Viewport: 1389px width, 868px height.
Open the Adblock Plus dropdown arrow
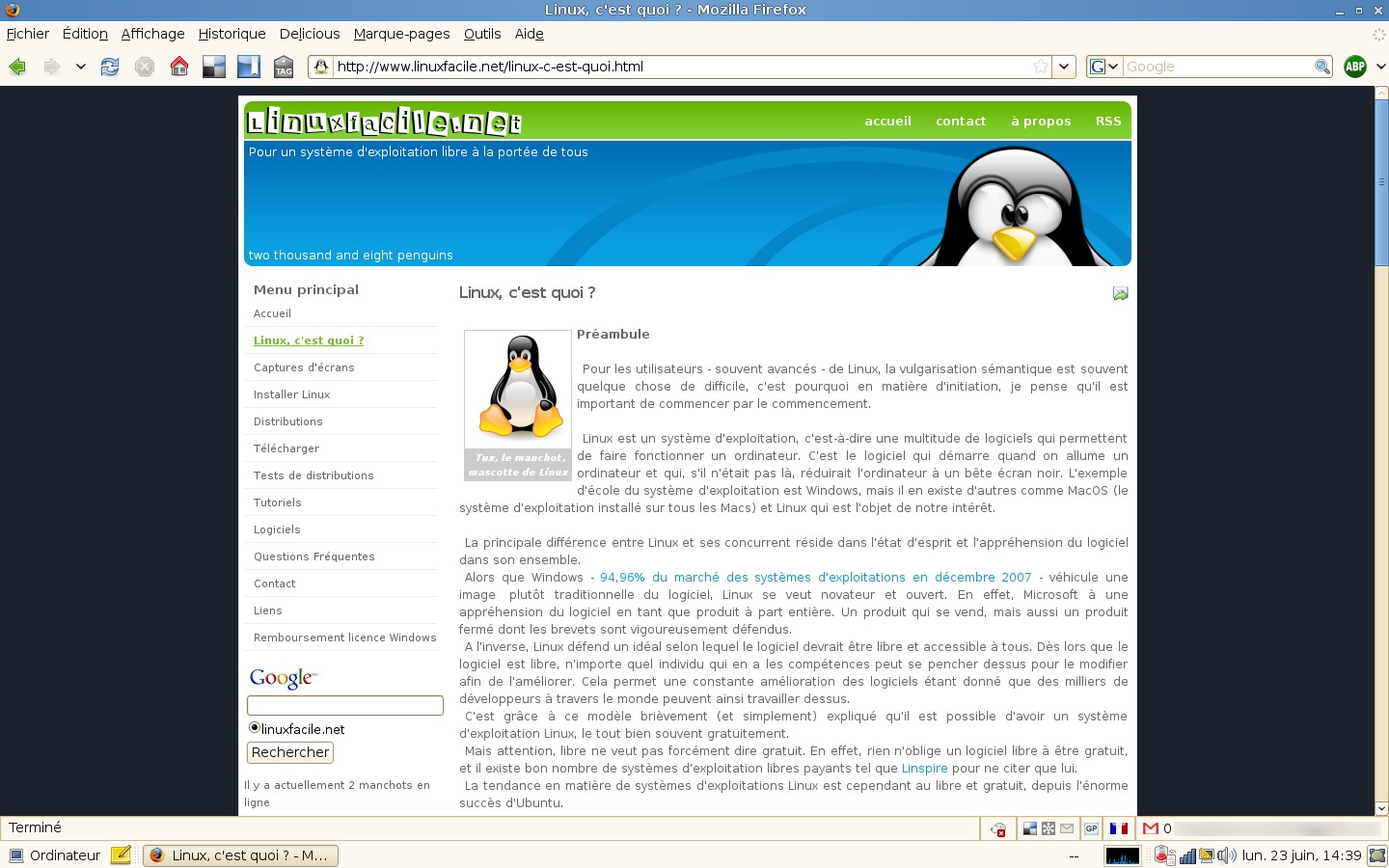pos(1380,67)
